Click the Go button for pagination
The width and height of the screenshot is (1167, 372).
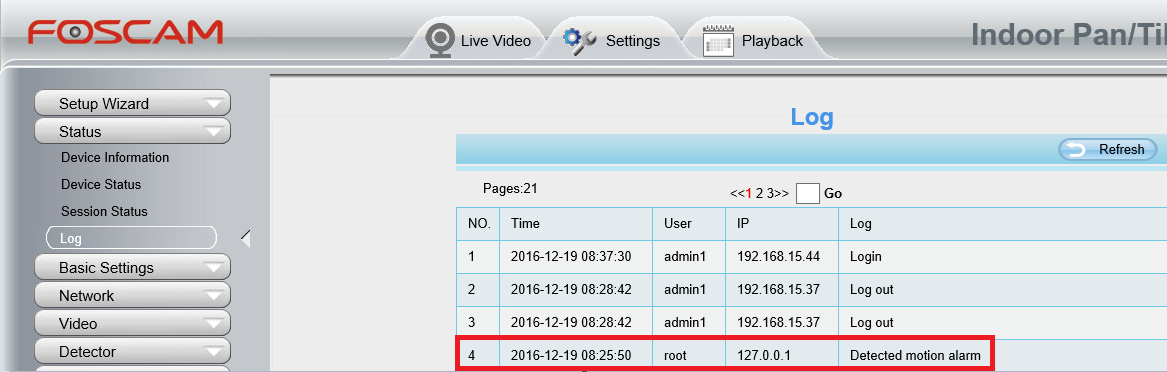click(833, 193)
